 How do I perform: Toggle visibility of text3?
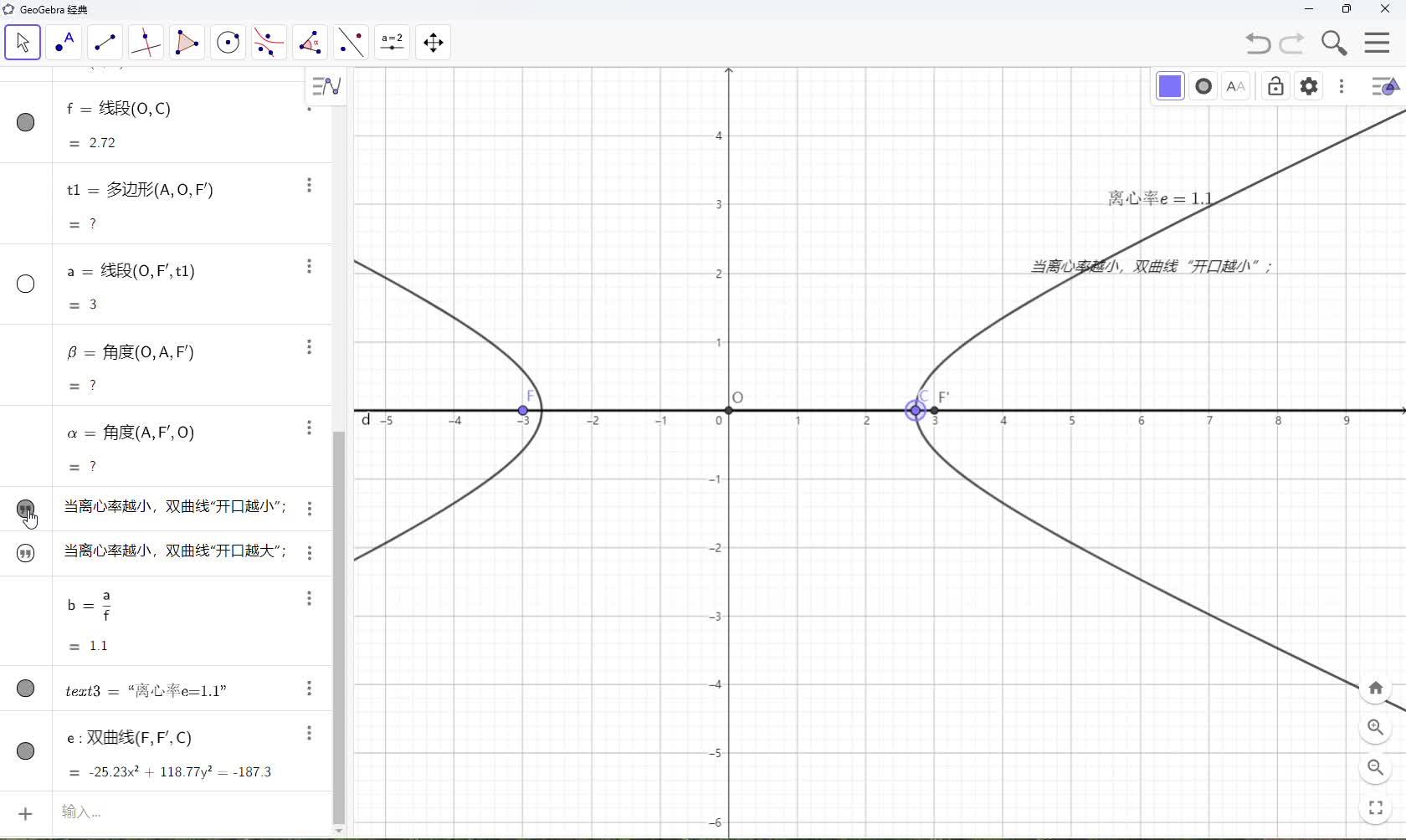(26, 688)
